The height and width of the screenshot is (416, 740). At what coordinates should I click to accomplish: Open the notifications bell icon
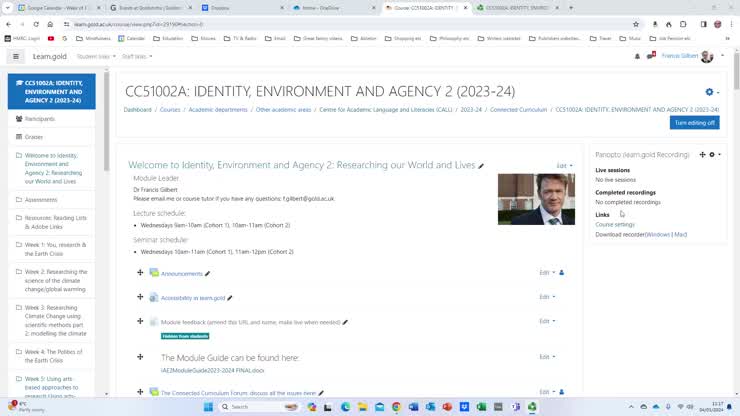(638, 57)
